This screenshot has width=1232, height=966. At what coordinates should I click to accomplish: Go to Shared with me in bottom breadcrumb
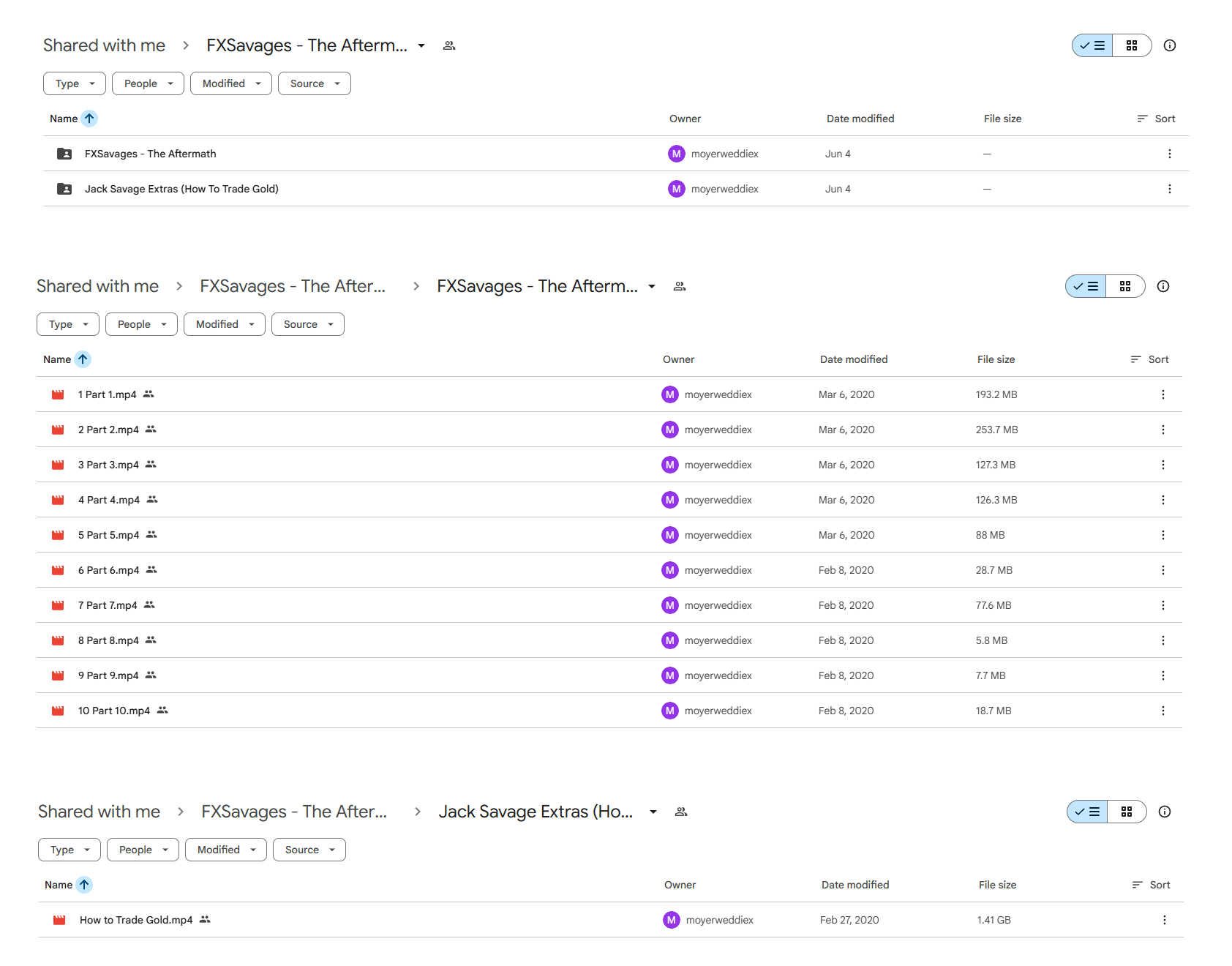point(99,812)
